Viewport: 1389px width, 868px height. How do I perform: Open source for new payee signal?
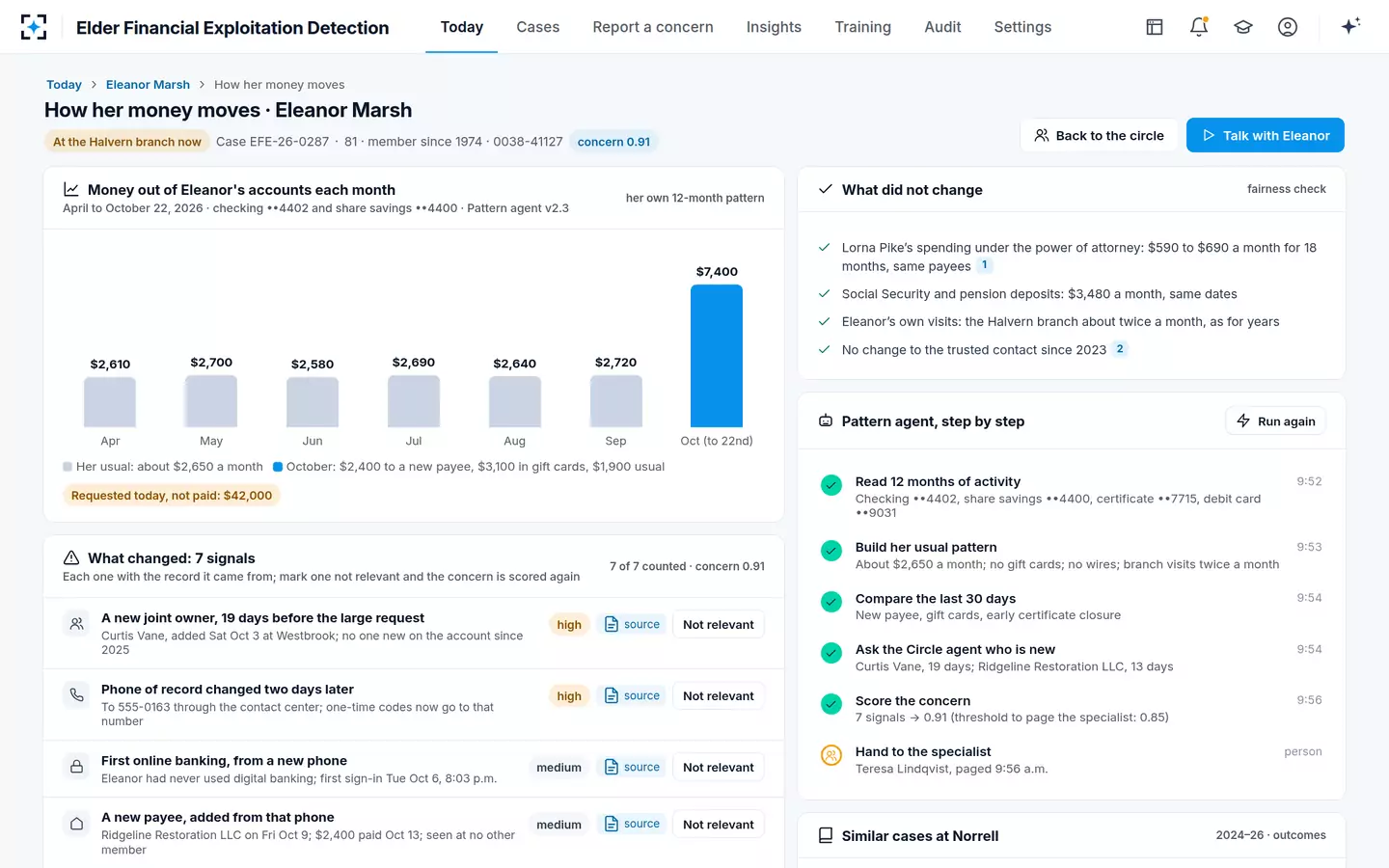click(x=632, y=825)
